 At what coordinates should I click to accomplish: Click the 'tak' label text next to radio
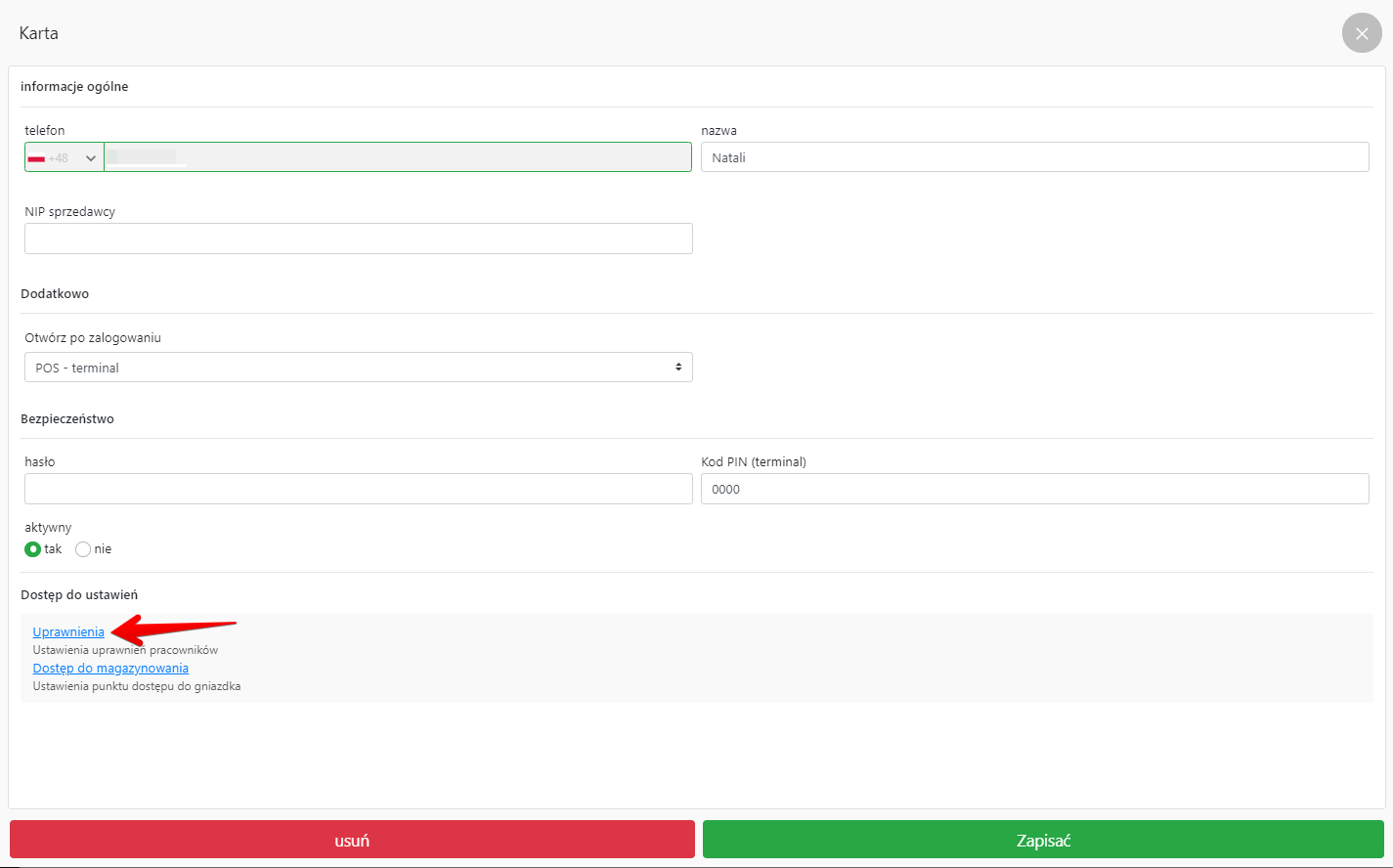click(53, 549)
